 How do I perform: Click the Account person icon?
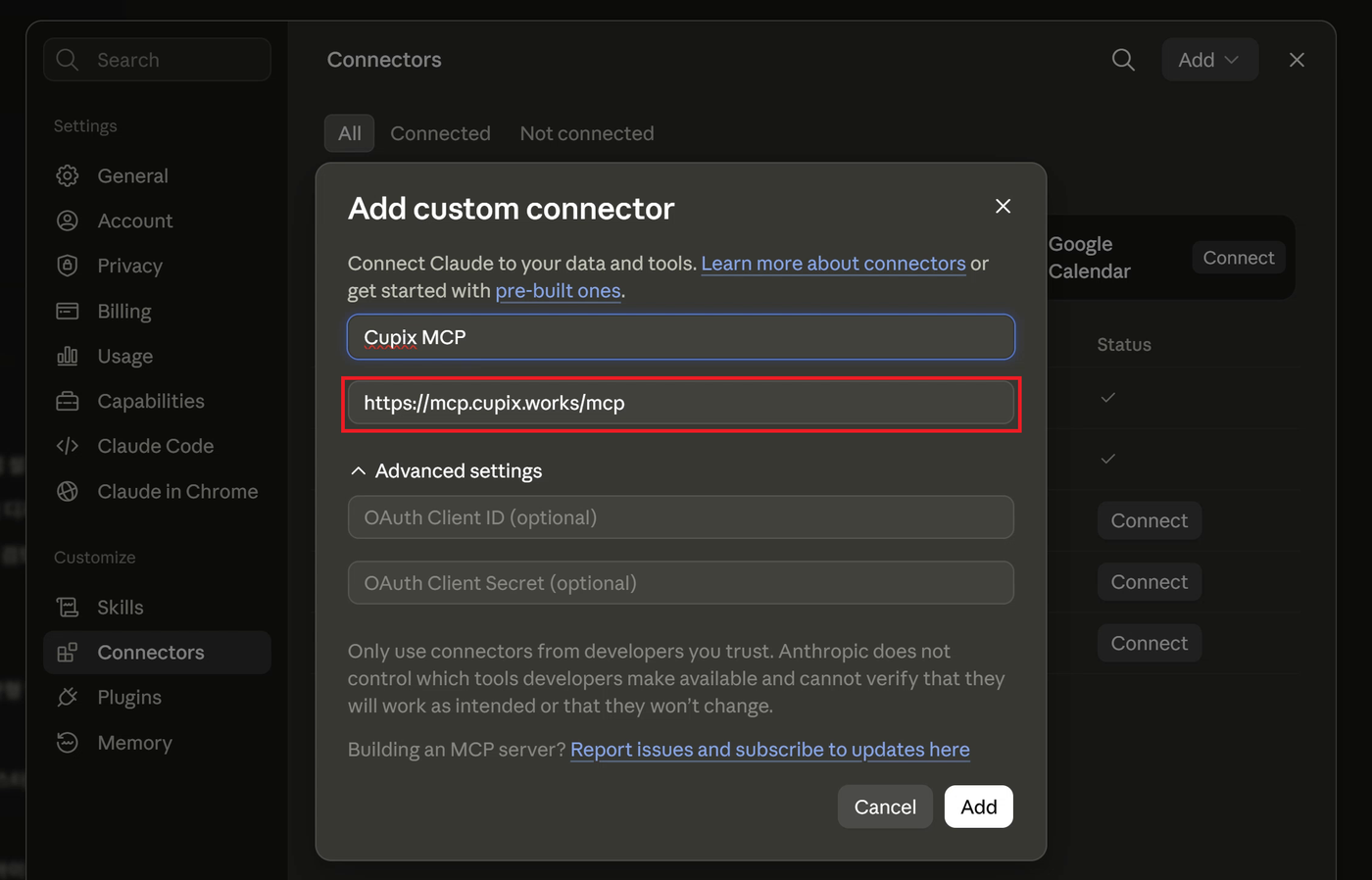(x=68, y=220)
